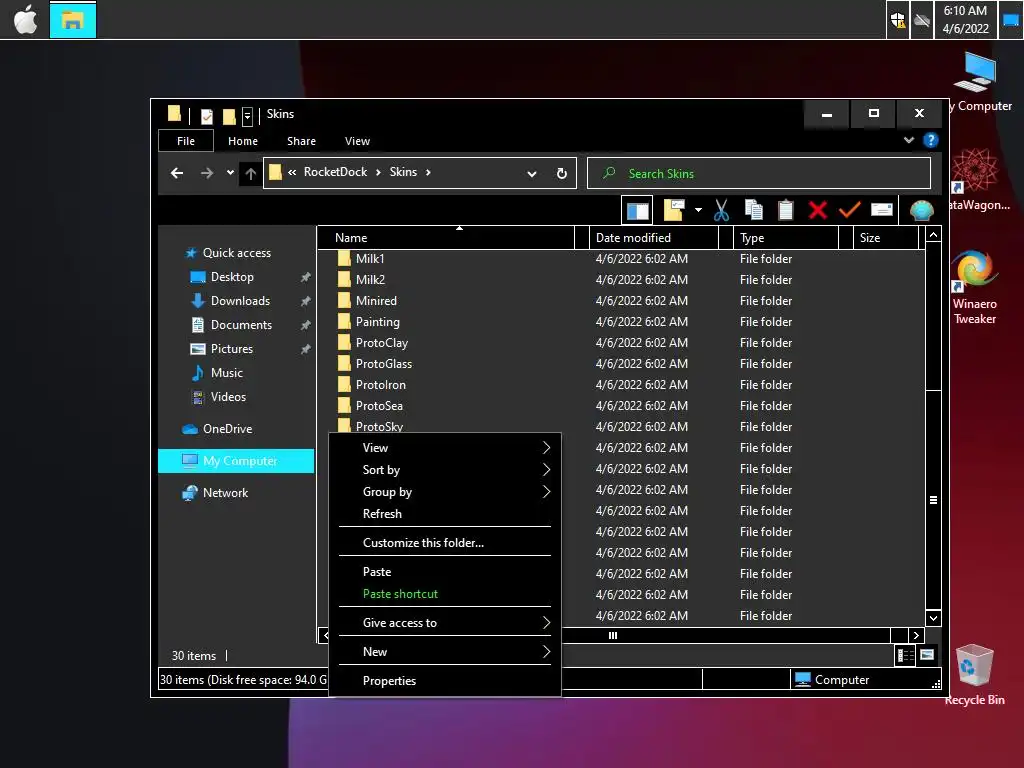Click horizontal scrollbar right arrow

[x=916, y=635]
